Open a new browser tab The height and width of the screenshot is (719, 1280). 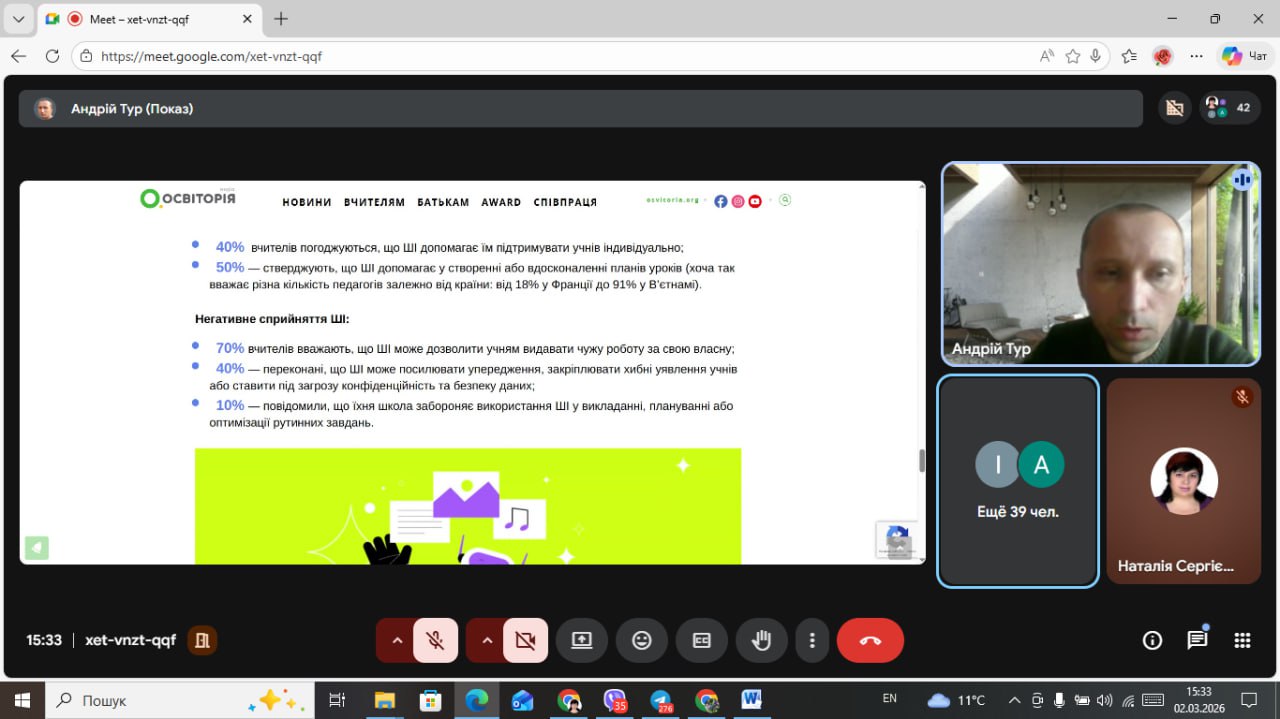pos(281,19)
